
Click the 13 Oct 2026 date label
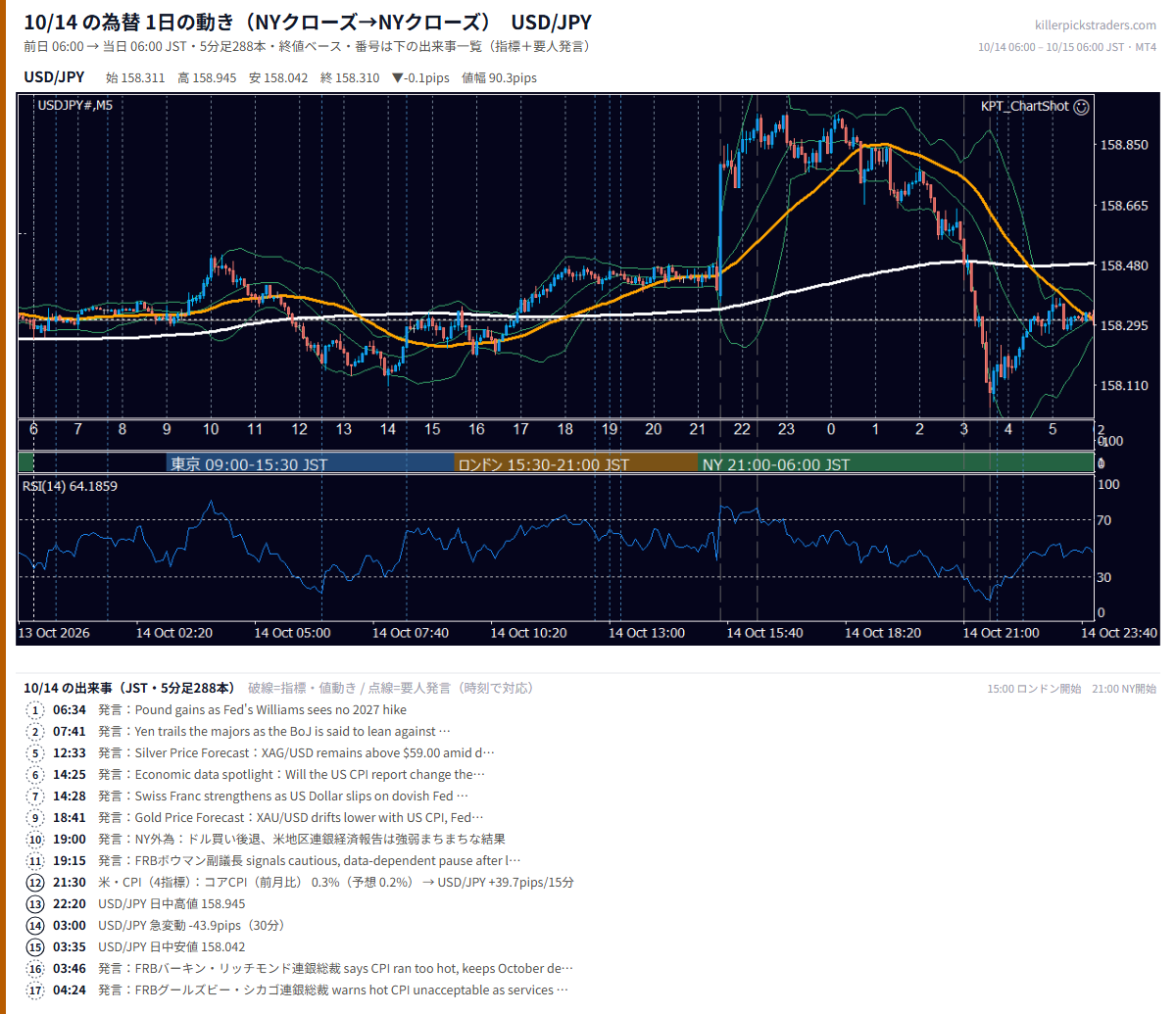point(54,633)
